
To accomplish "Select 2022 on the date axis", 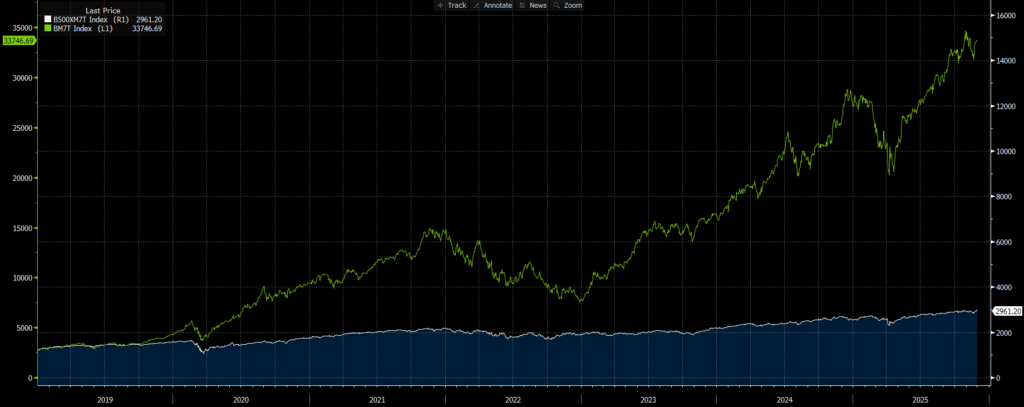I will [512, 398].
